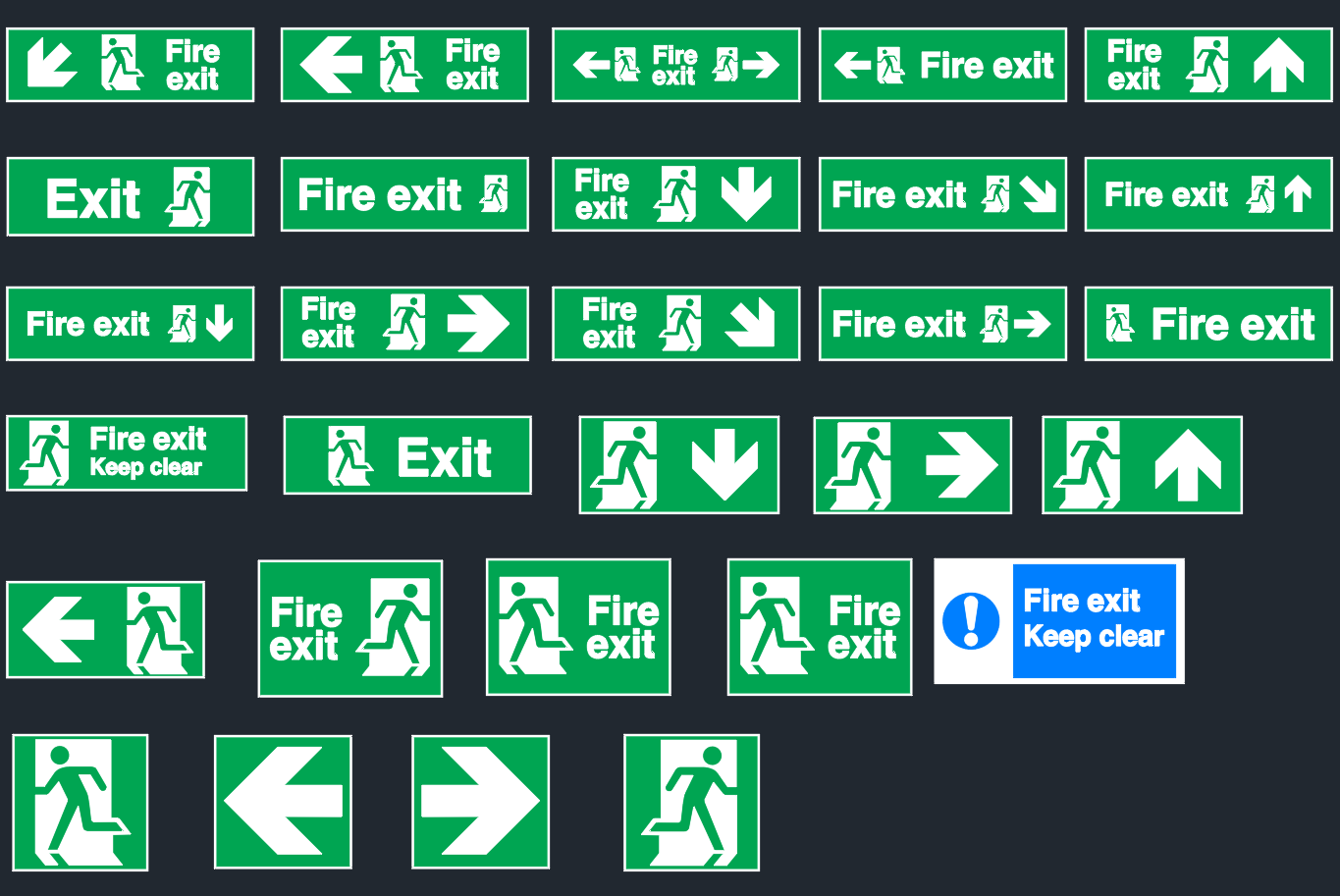1340x896 pixels.
Task: Select the Fire exit sign with text left of running man, bottom row
Action: (x=350, y=629)
